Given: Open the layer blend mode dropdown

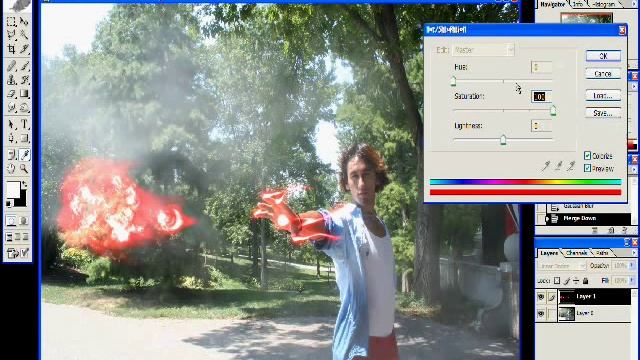Looking at the screenshot, I should (562, 266).
